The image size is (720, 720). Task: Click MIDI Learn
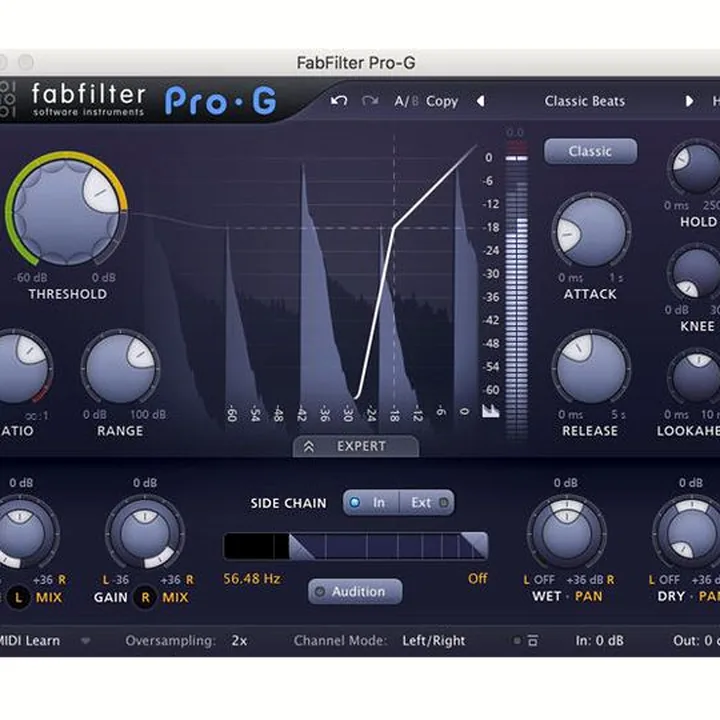(29, 641)
